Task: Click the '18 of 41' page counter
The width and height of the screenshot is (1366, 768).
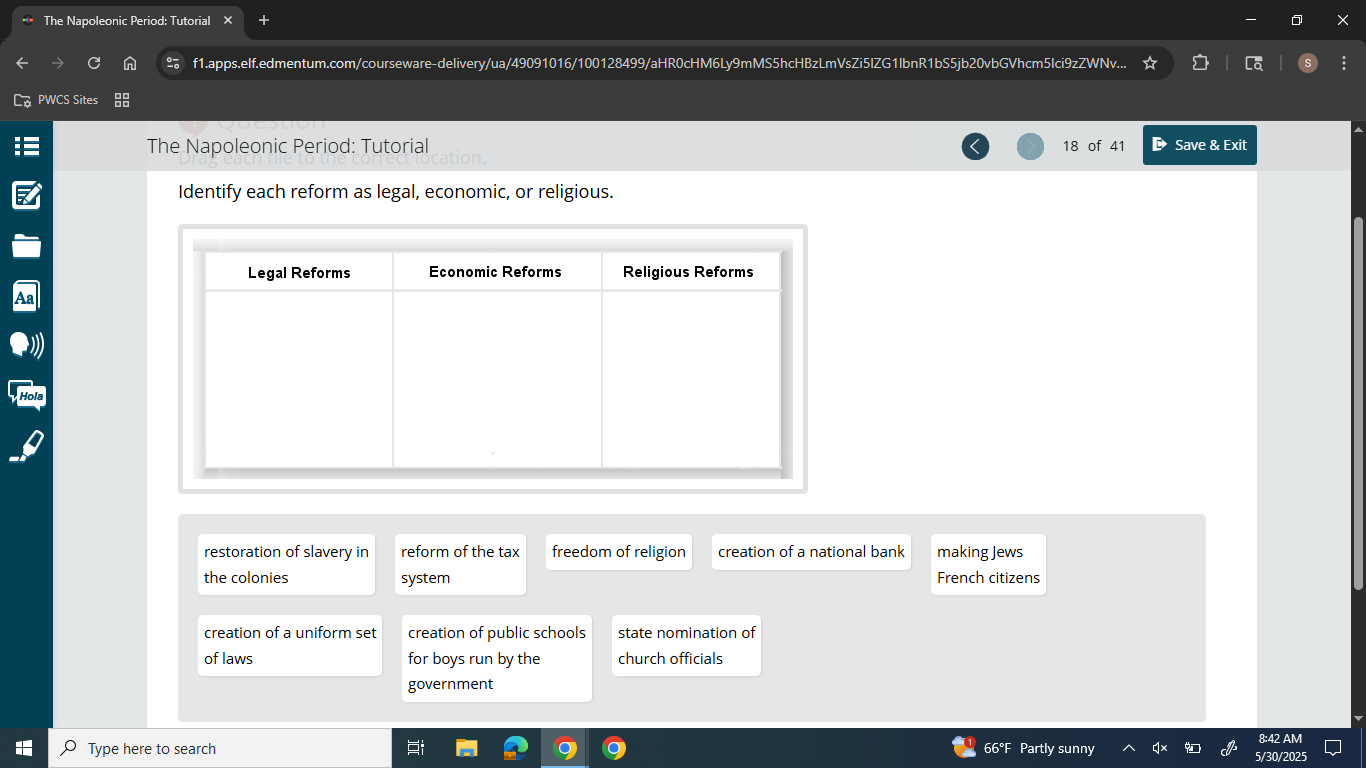Action: pos(1094,146)
